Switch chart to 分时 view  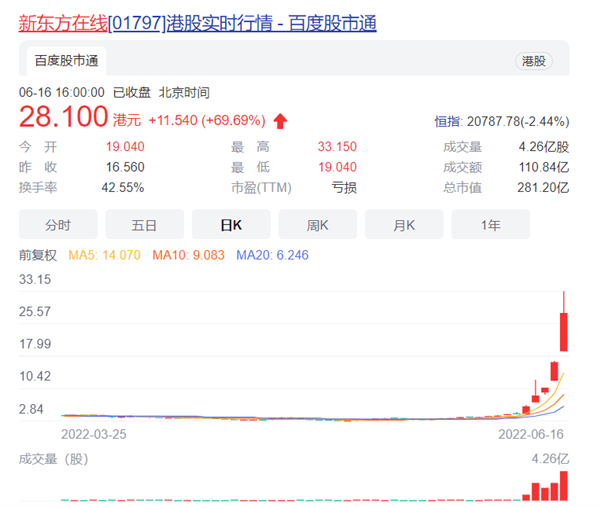coord(58,225)
